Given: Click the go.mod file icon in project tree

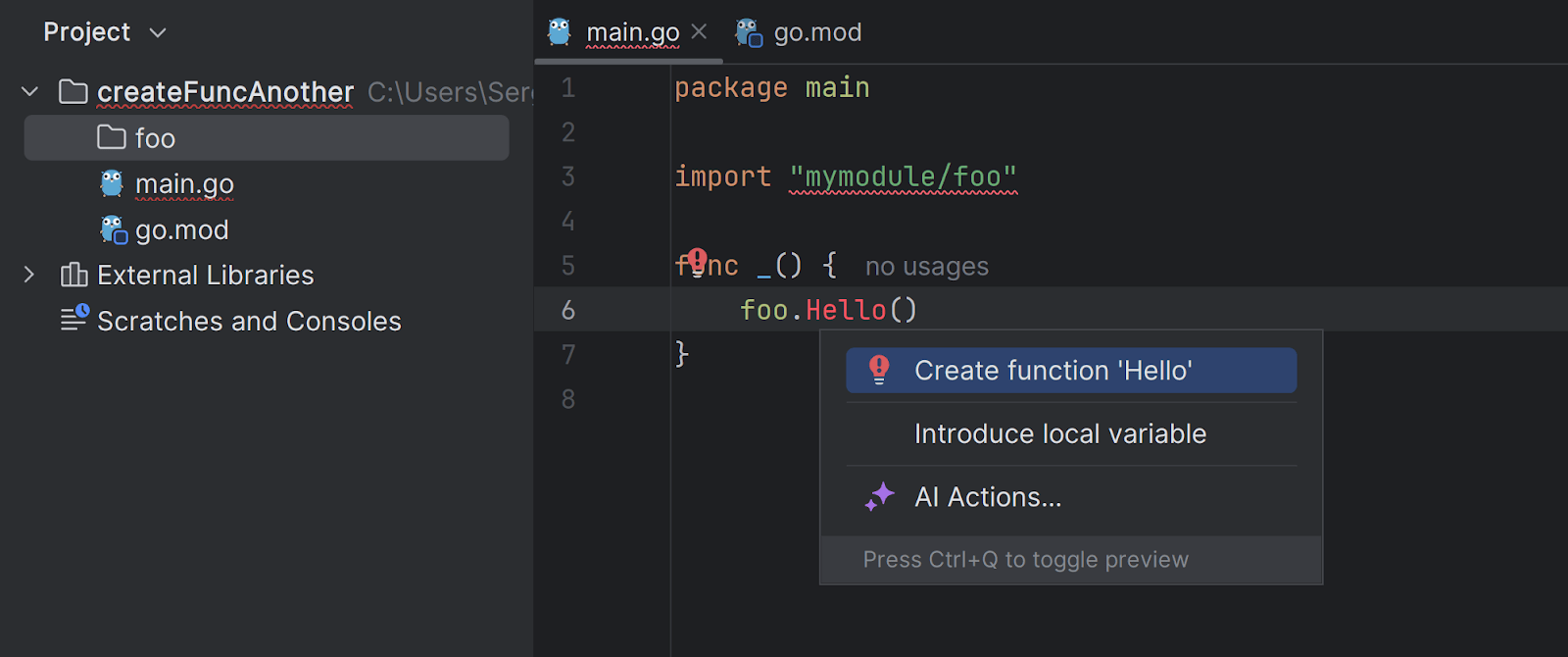Looking at the screenshot, I should tap(114, 229).
